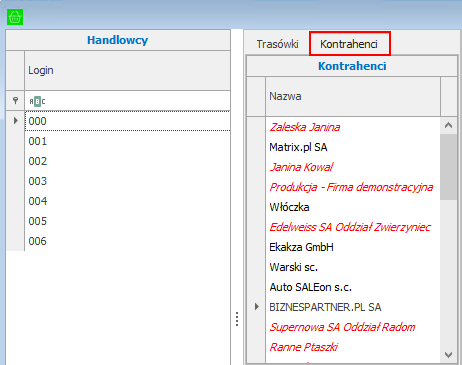
Task: Click the row indicator arrow beside 000
Action: 15,121
